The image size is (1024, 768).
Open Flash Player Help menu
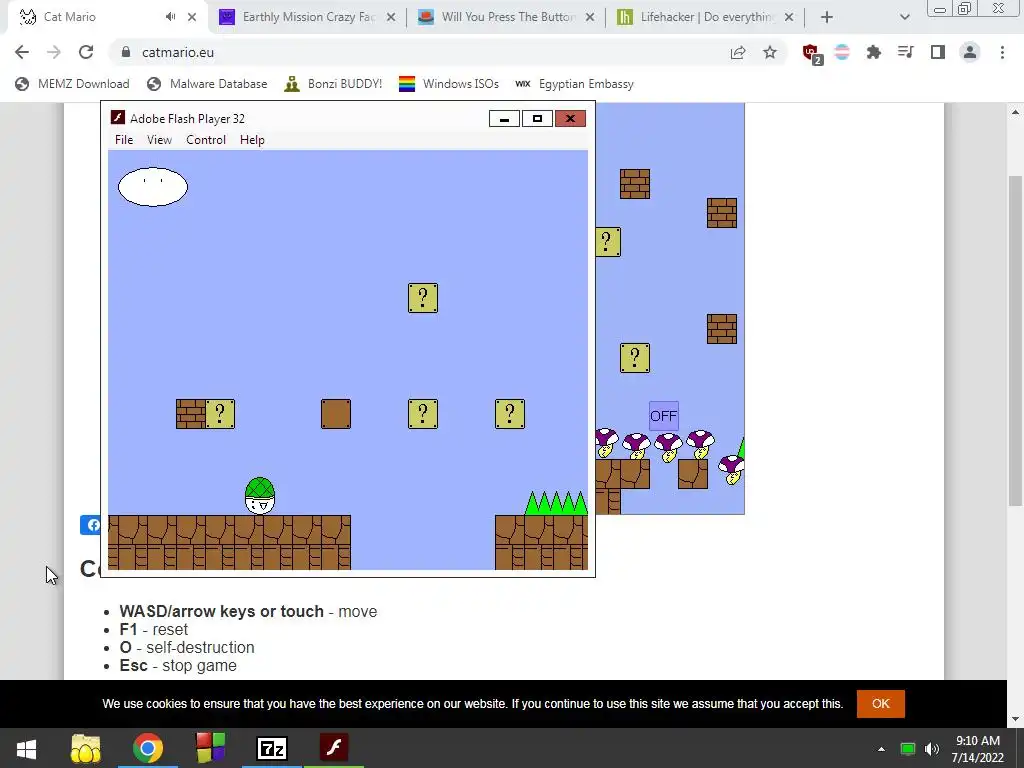(252, 140)
